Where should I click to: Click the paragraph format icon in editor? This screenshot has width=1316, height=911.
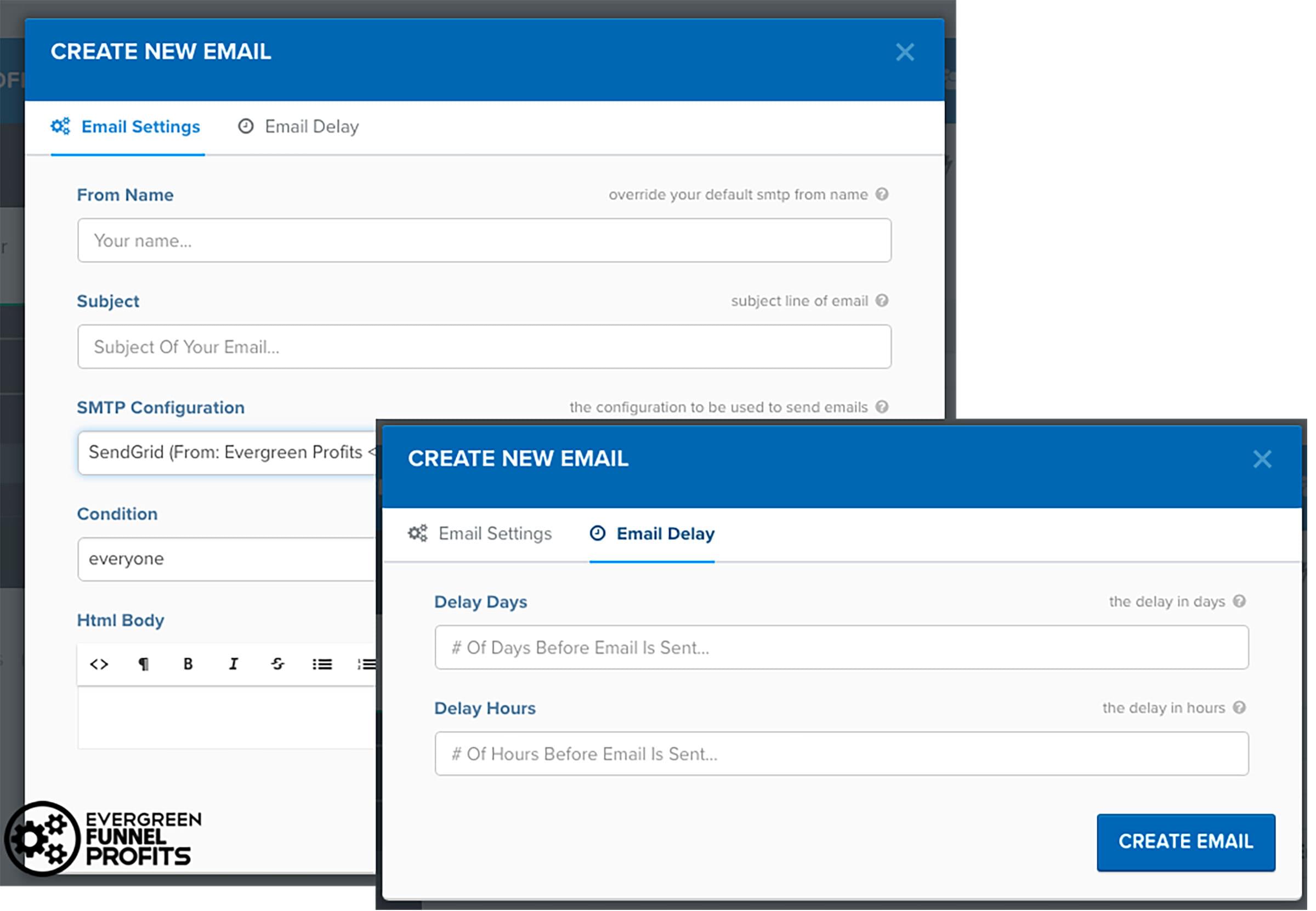tap(143, 664)
